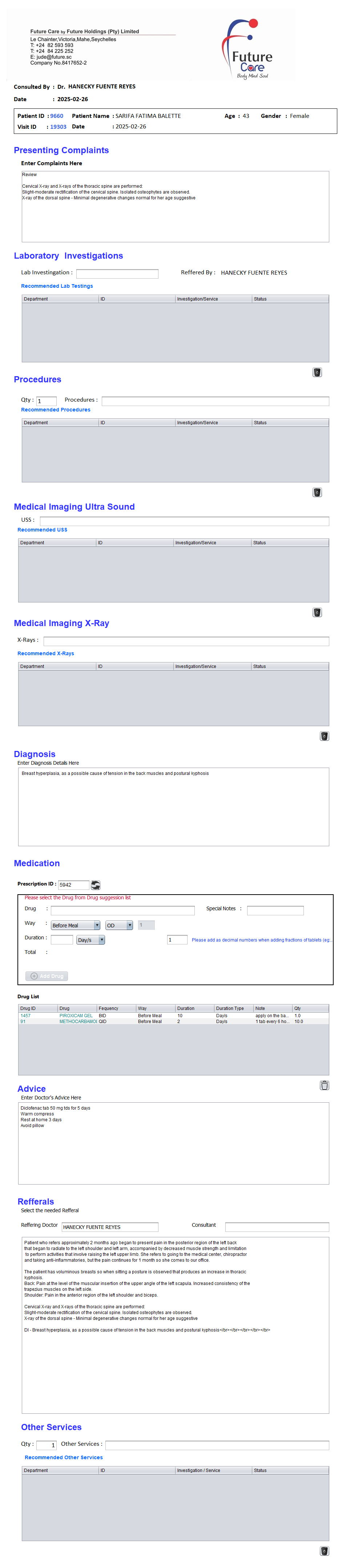Screen dimensions: 338x1568
Task: Click delete icon below Procedures table
Action: pyautogui.click(x=317, y=493)
